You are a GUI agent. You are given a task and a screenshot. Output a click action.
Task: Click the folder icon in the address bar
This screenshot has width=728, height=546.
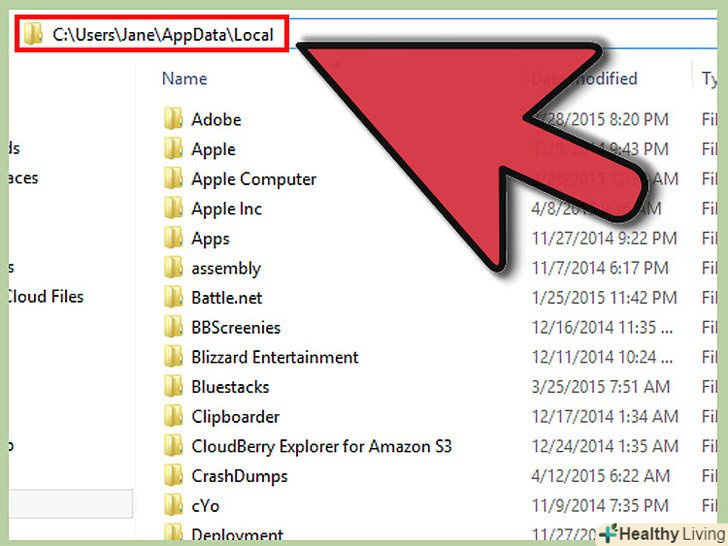coord(33,34)
